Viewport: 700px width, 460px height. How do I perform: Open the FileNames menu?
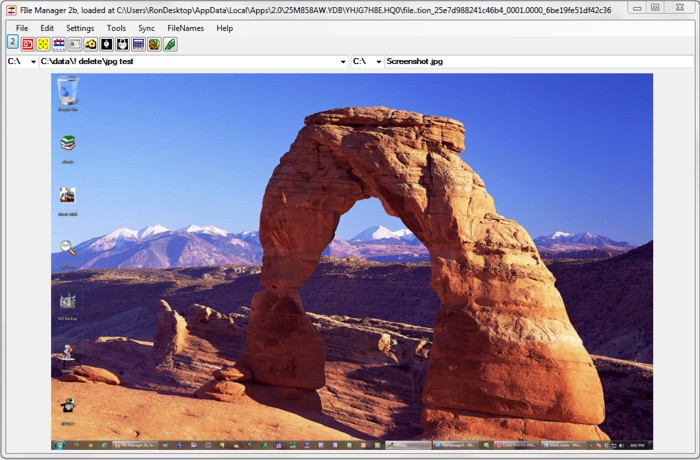point(185,28)
